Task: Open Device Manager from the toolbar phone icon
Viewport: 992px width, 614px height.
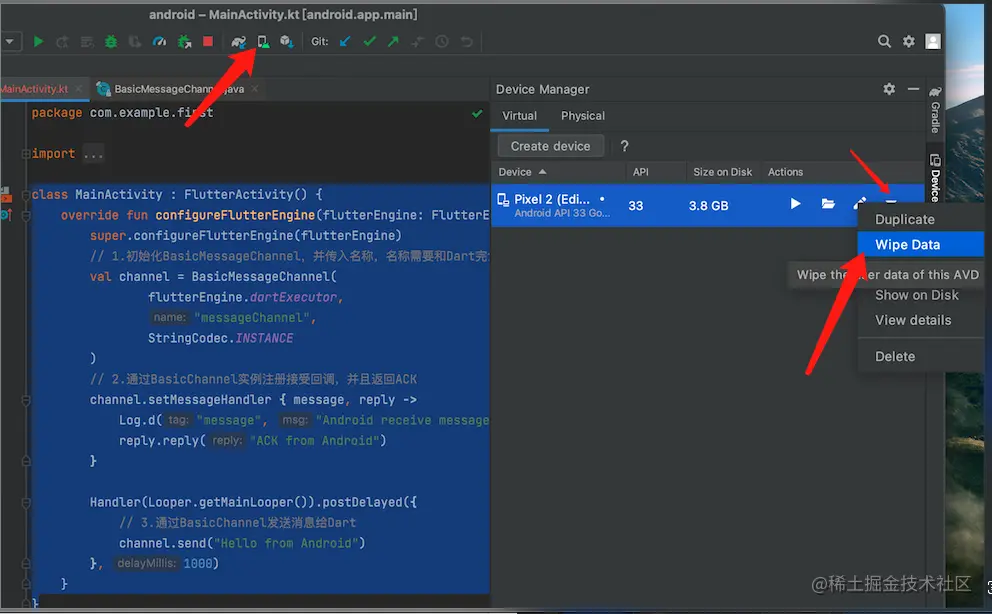Action: coord(263,42)
